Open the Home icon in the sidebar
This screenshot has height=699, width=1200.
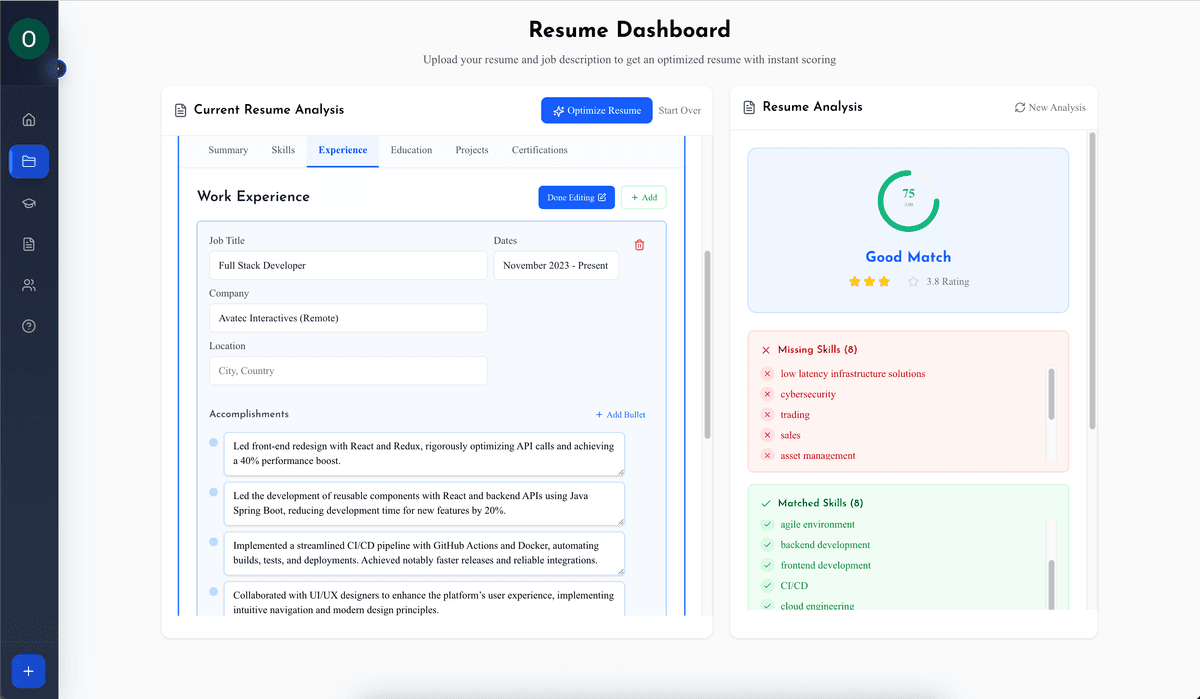pyautogui.click(x=29, y=119)
